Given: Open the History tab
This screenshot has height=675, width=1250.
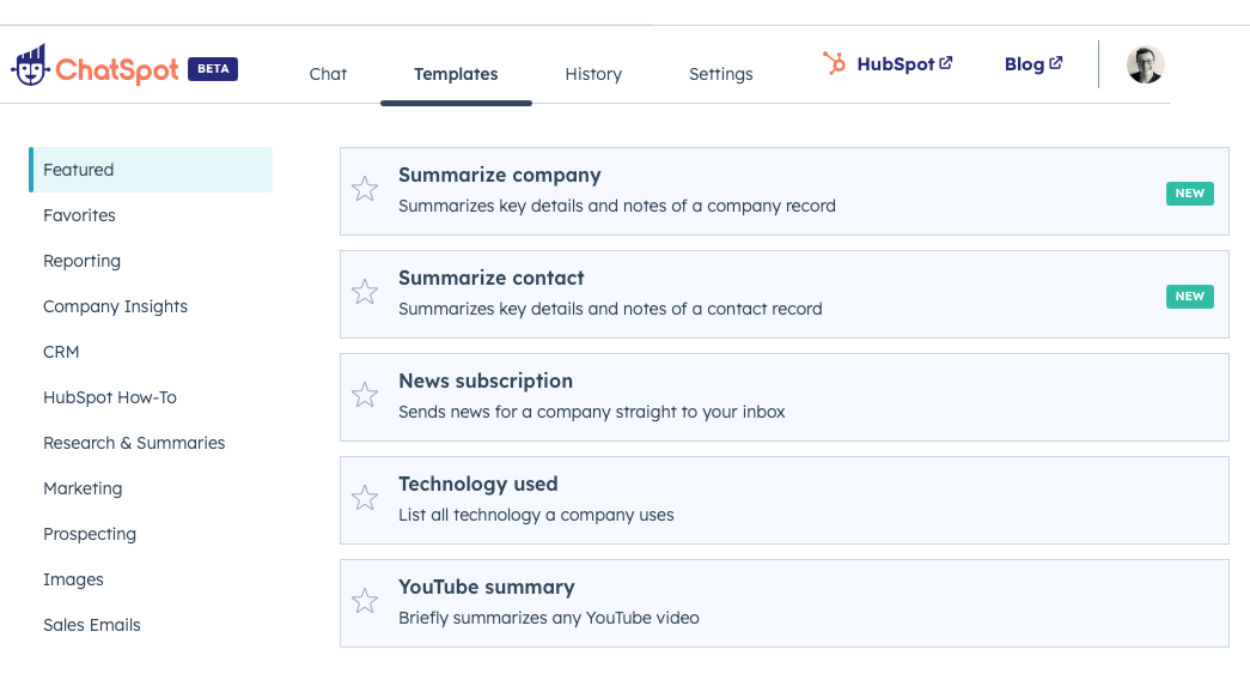Looking at the screenshot, I should point(593,74).
